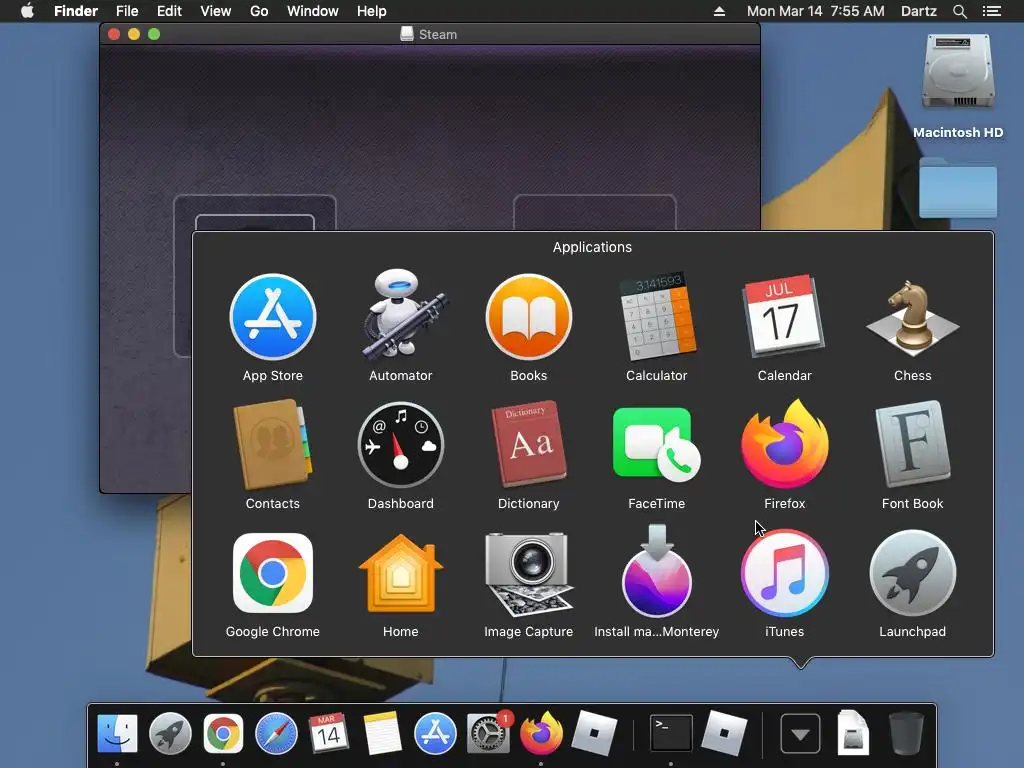Open the Apple menu
This screenshot has height=768, width=1024.
[x=27, y=11]
